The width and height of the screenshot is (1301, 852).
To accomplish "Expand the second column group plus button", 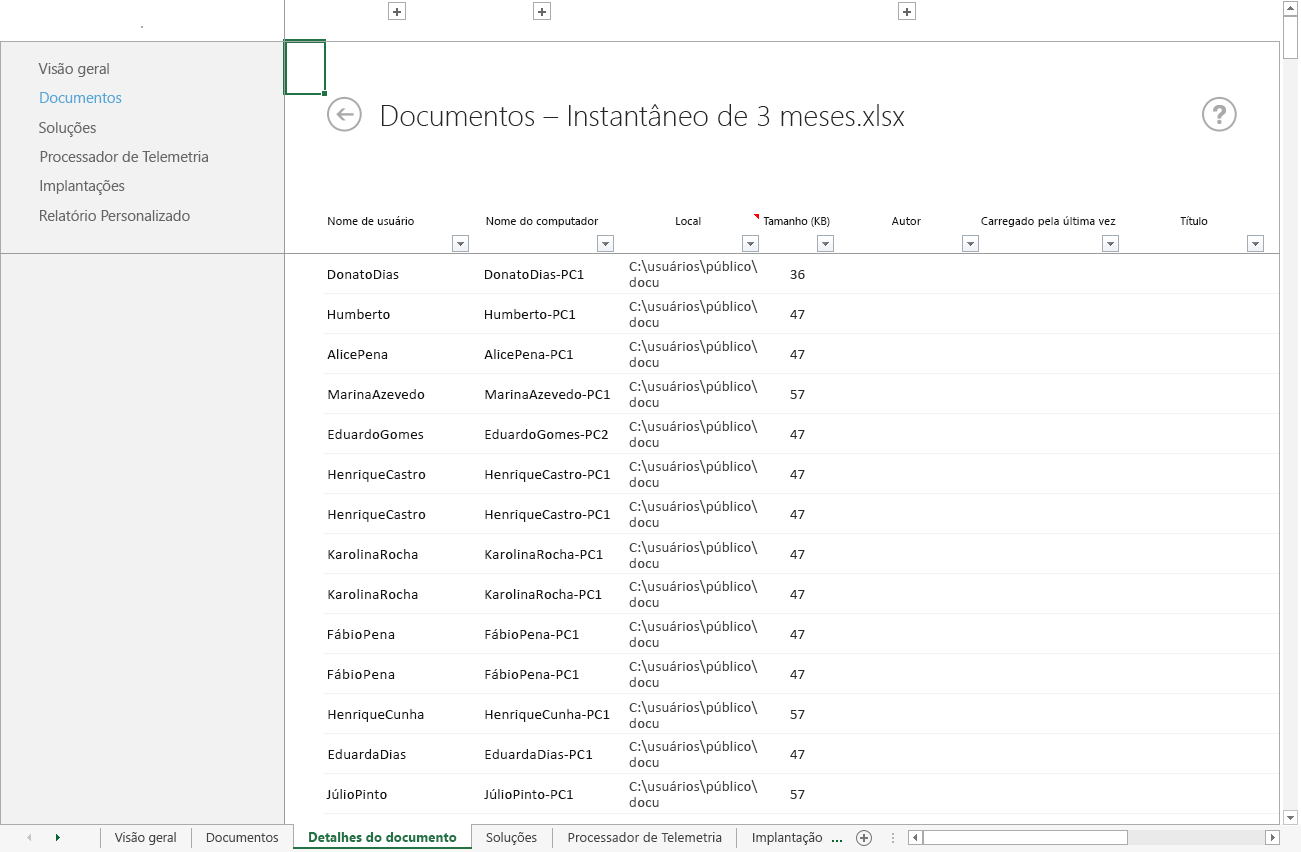I will point(542,12).
